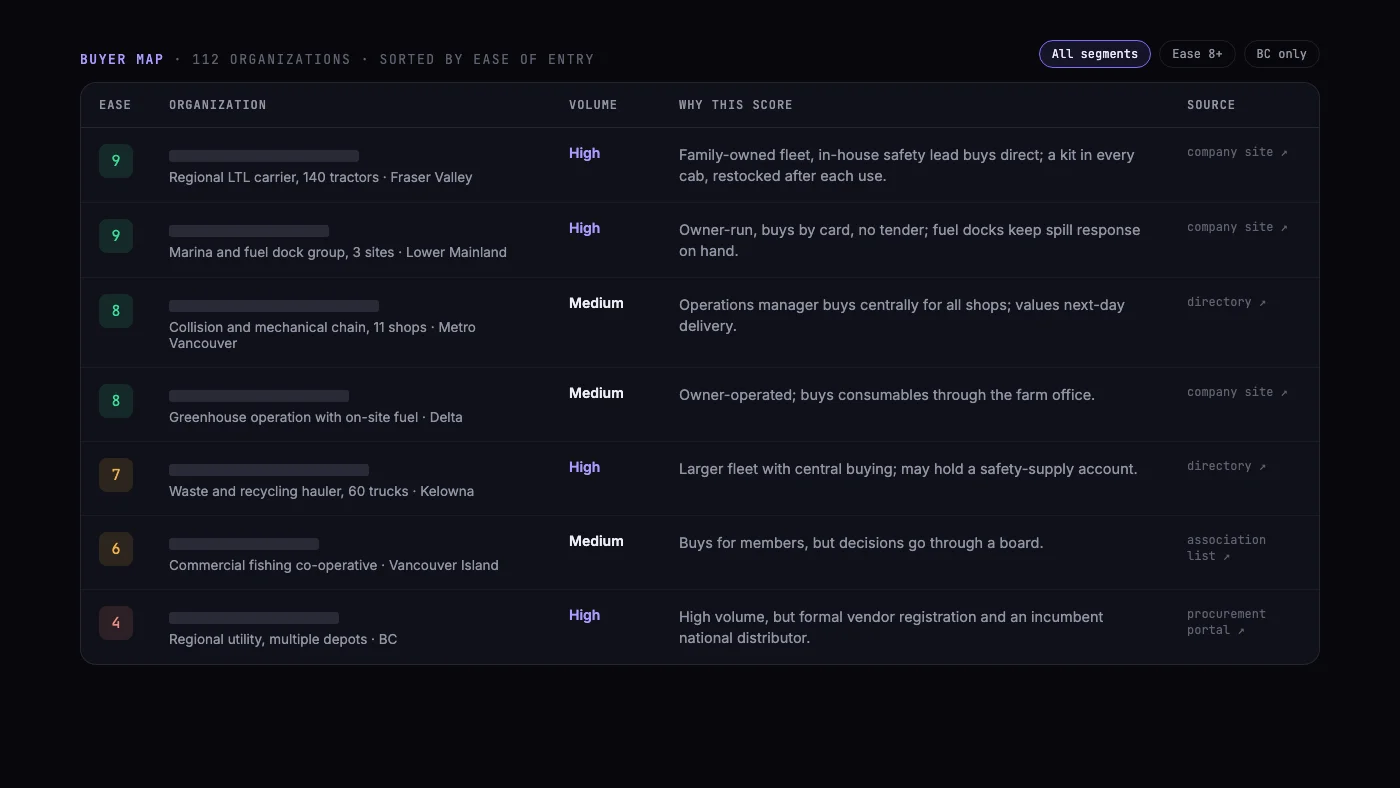
Task: Open procurement portal link for Regional utility
Action: point(1226,622)
